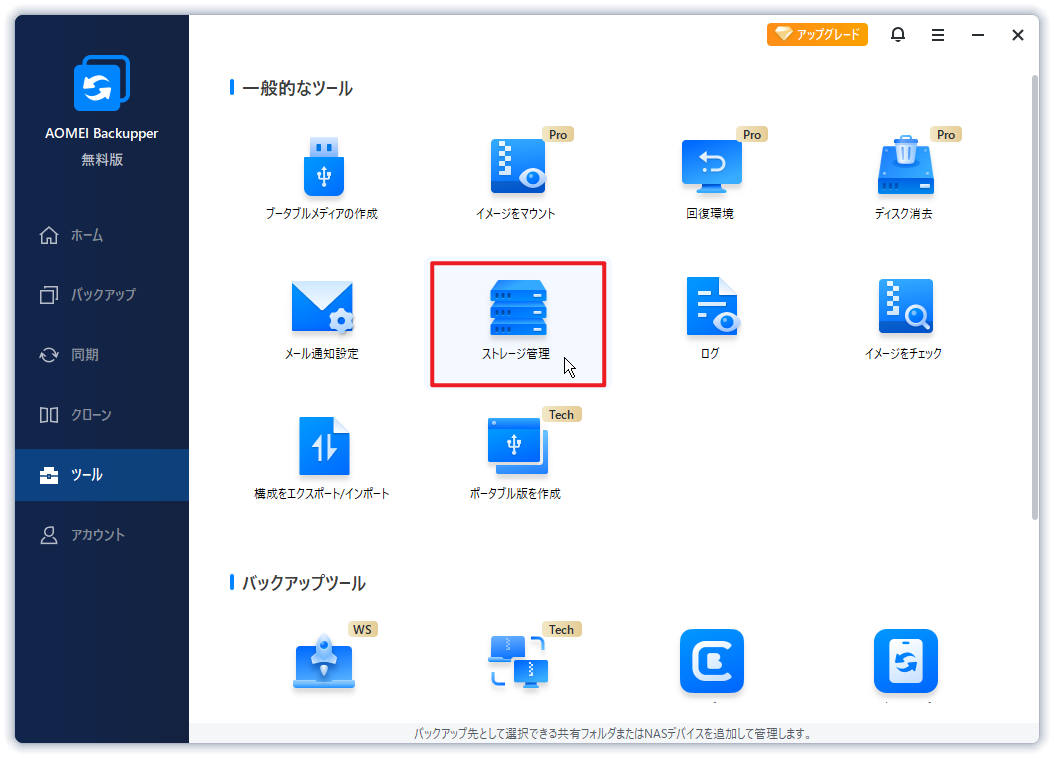Open the イメージをマウント tool

516,178
